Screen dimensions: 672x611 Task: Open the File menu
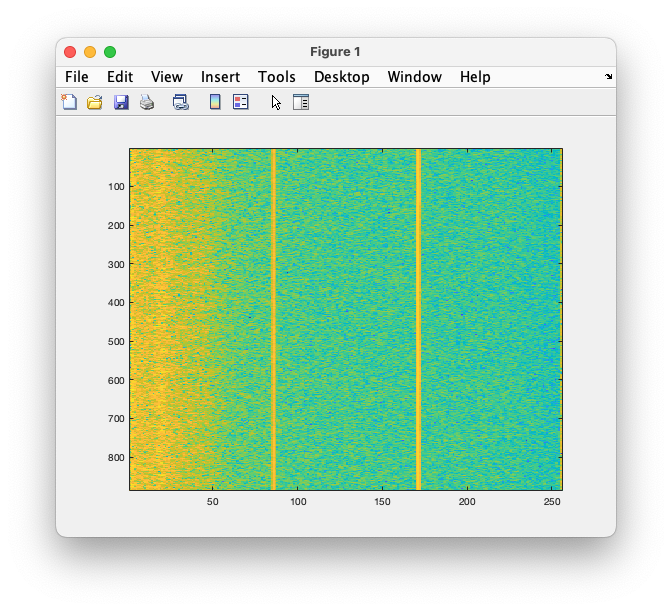click(x=77, y=77)
